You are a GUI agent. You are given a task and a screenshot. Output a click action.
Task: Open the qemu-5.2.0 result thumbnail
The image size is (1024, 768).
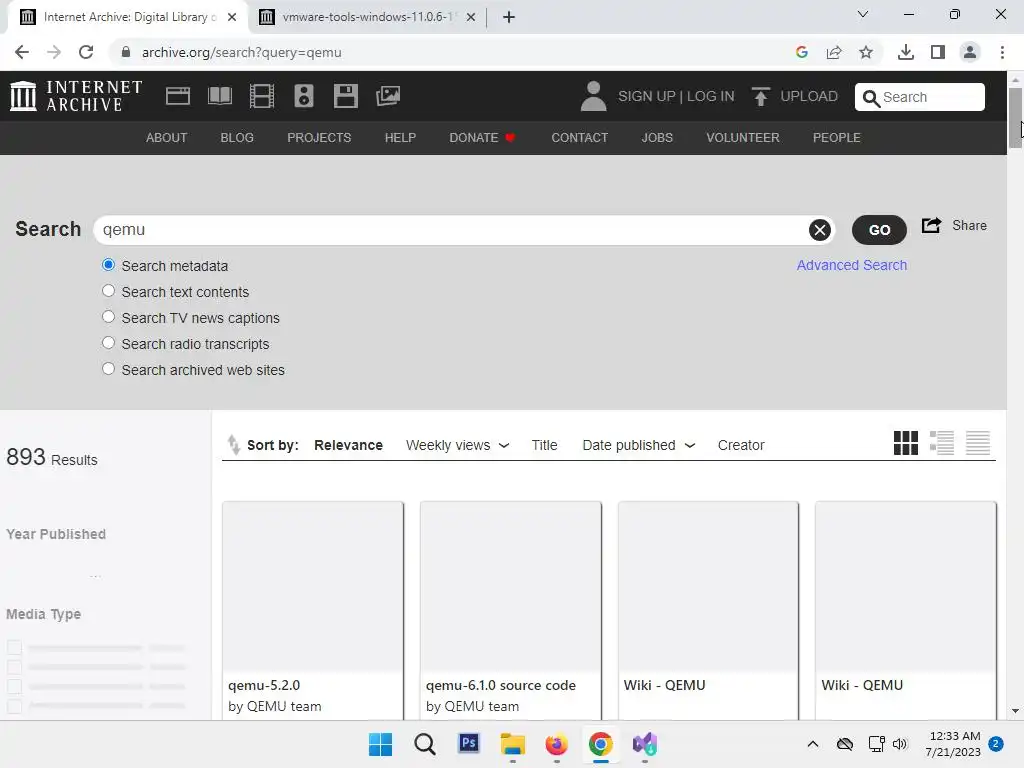pos(313,586)
